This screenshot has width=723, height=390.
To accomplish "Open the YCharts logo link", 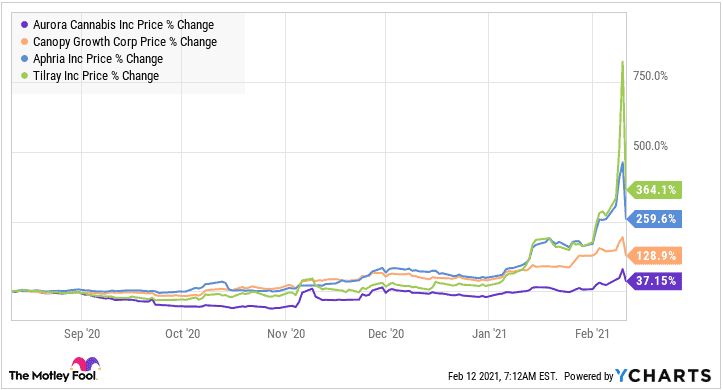I will pyautogui.click(x=664, y=376).
